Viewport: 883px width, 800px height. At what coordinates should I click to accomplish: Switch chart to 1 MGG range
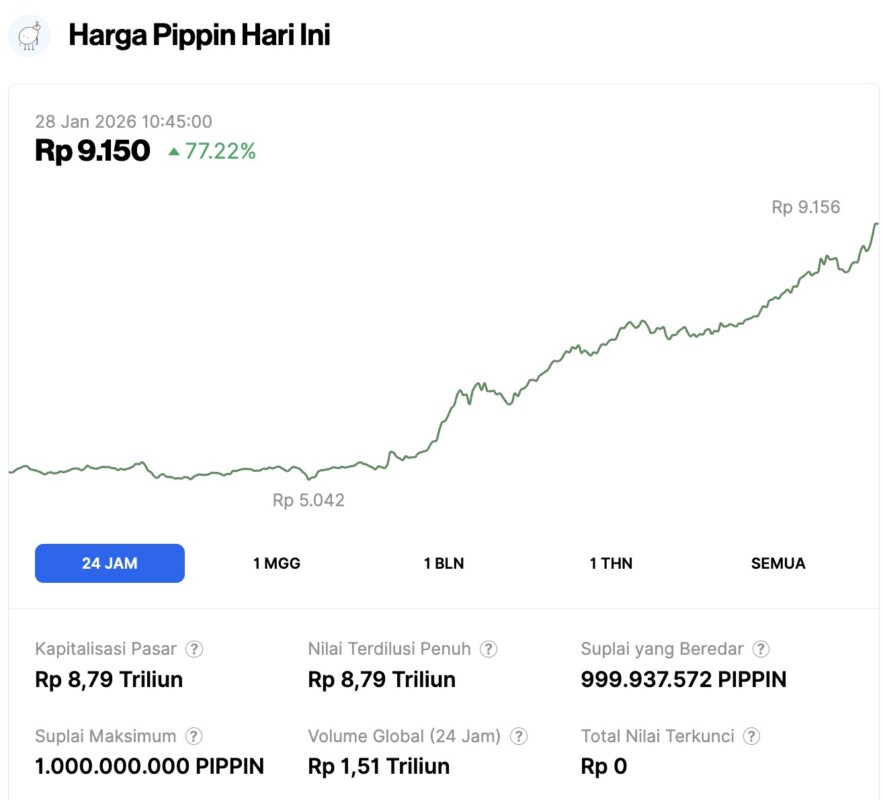pyautogui.click(x=277, y=563)
